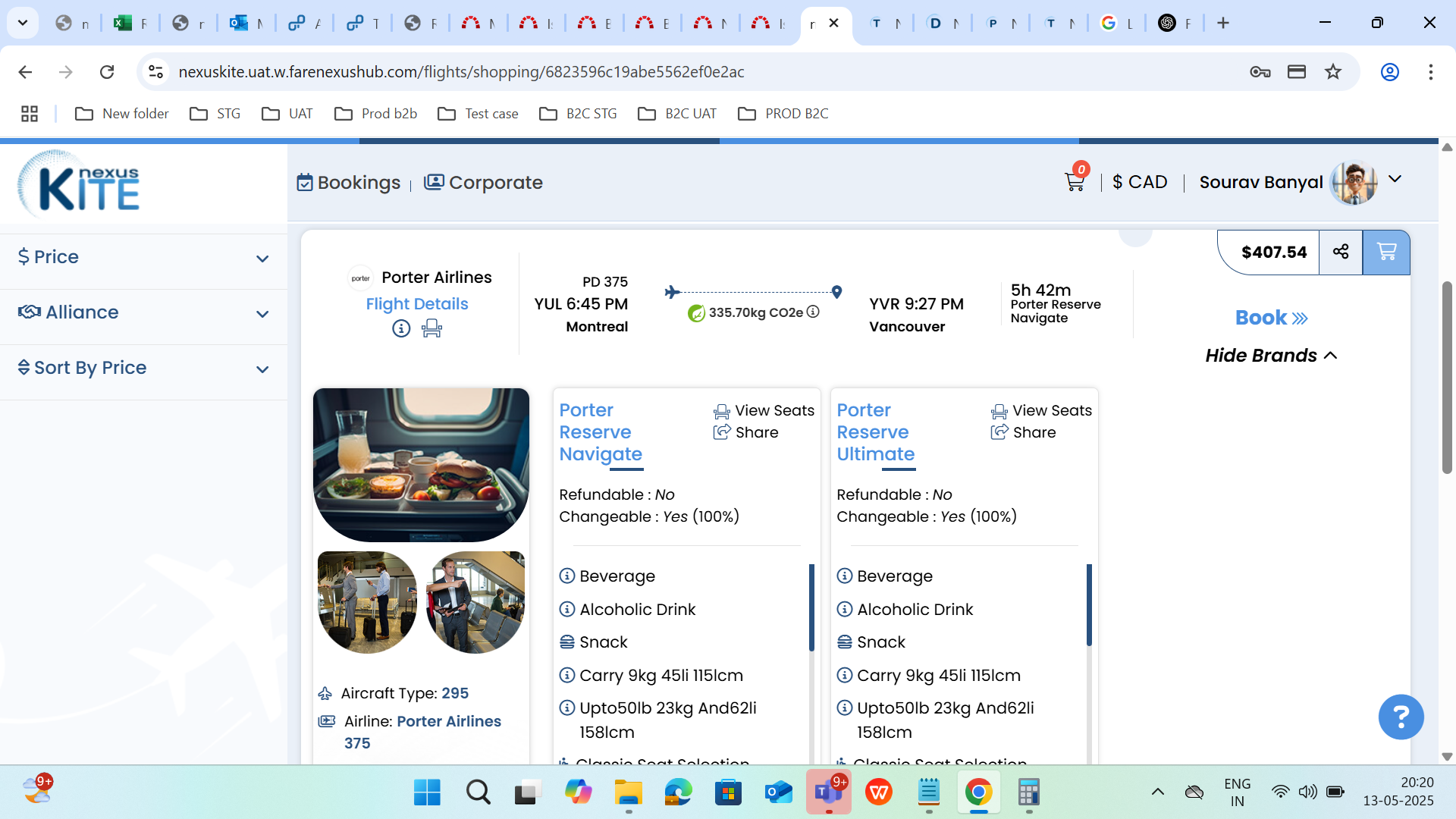Viewport: 1456px width, 819px height.
Task: Click the Nexus Kite logo
Action: coord(78,184)
